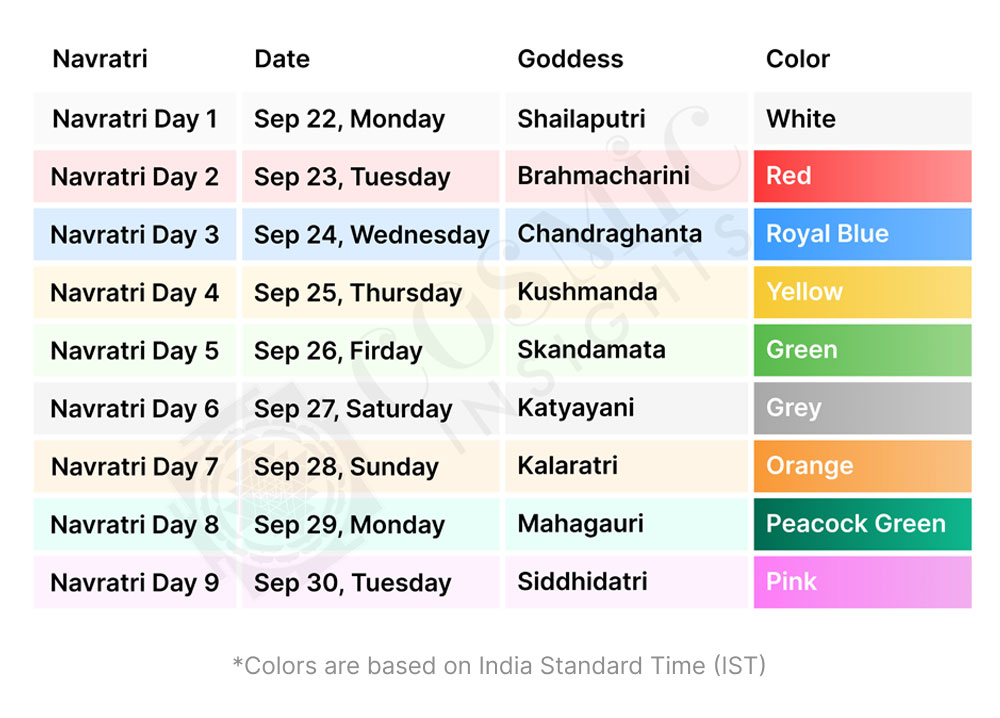The image size is (1000, 718).
Task: Pick the Green color swatch
Action: click(x=862, y=350)
